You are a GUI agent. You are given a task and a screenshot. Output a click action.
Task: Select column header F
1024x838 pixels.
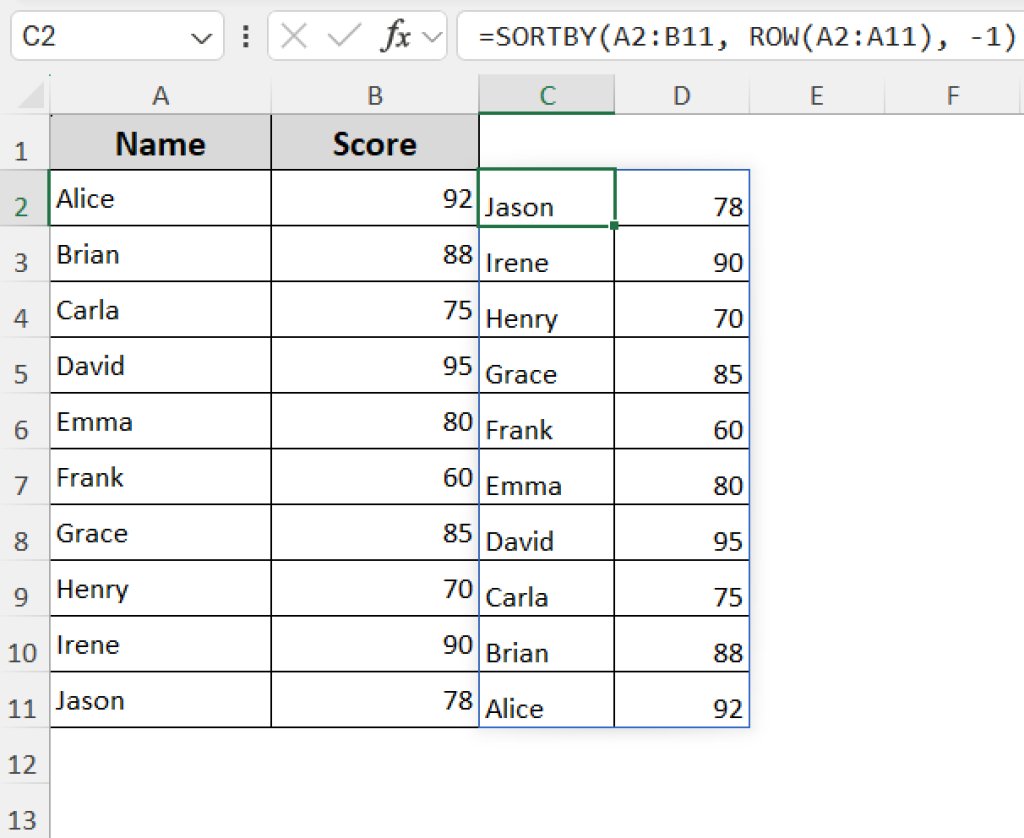[952, 95]
